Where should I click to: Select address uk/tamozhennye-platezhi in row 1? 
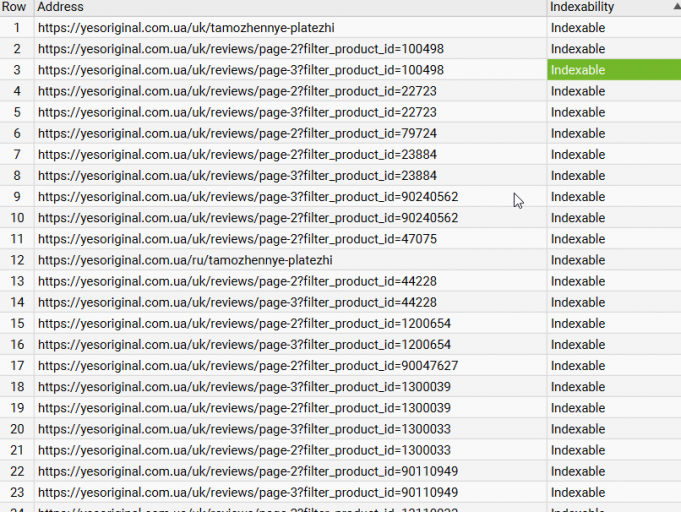[x=186, y=28]
